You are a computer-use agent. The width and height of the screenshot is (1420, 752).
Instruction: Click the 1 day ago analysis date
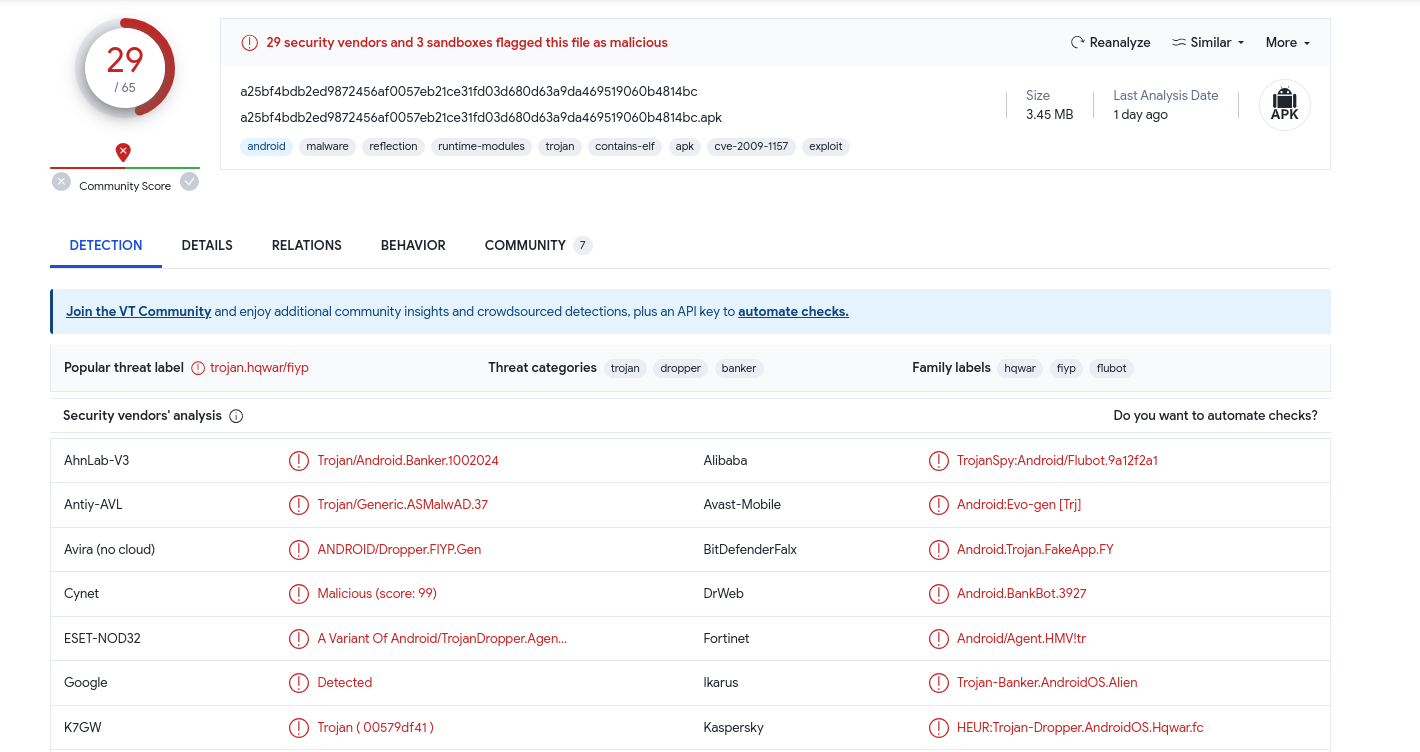[1140, 115]
